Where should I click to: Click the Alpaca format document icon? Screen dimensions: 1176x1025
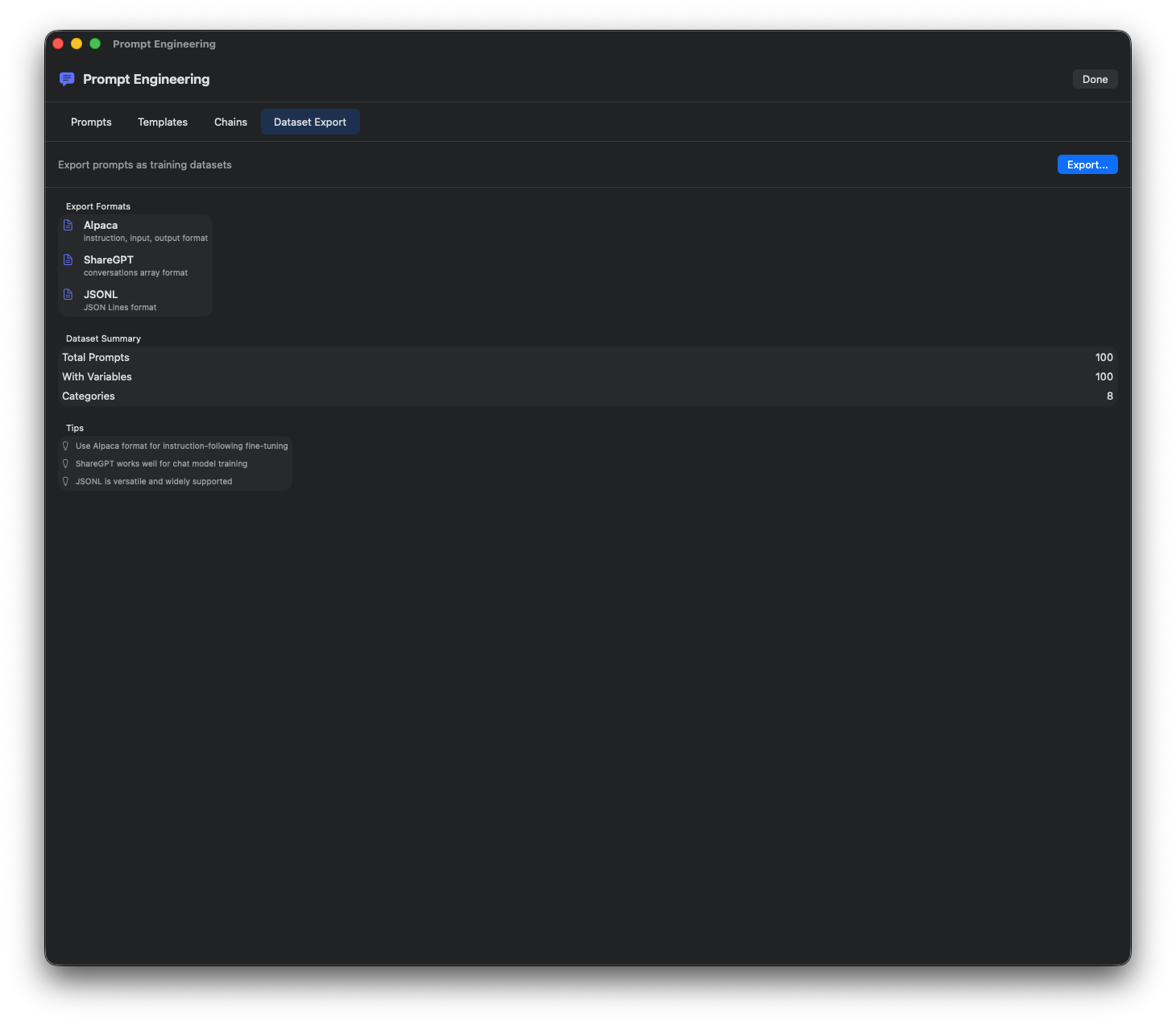pyautogui.click(x=68, y=226)
